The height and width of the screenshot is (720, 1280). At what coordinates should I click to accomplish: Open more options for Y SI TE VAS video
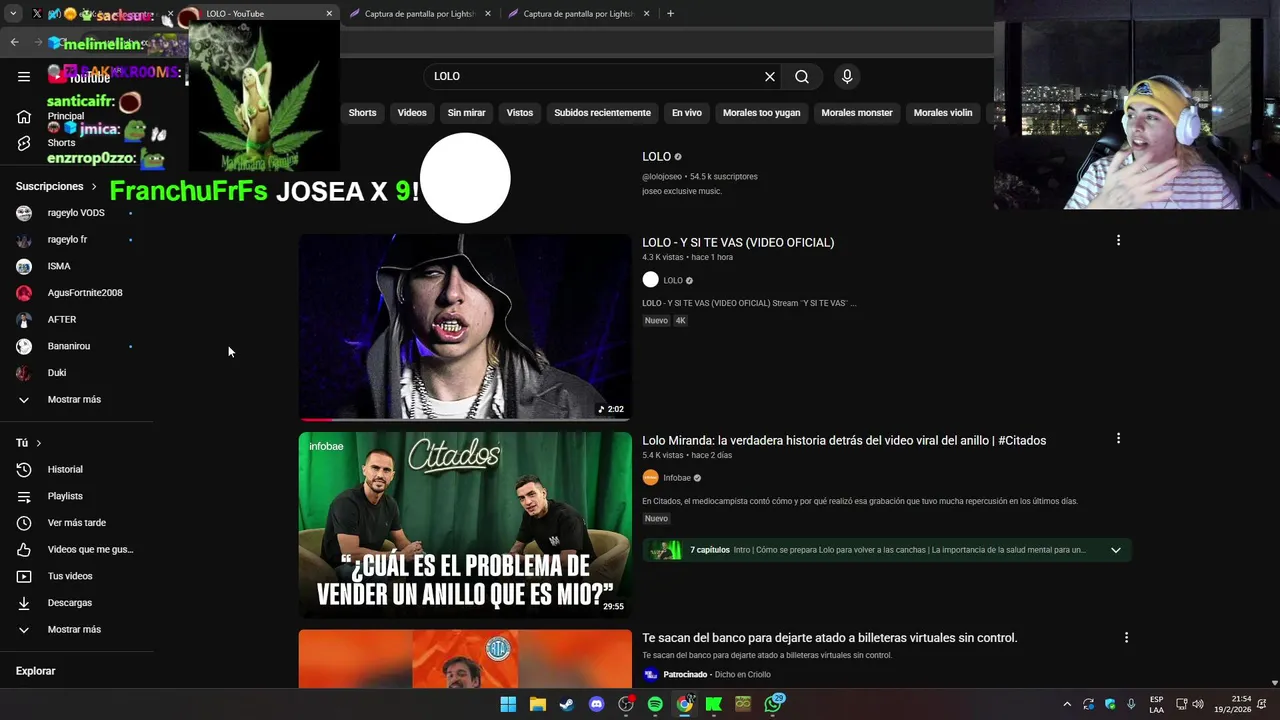(1118, 240)
